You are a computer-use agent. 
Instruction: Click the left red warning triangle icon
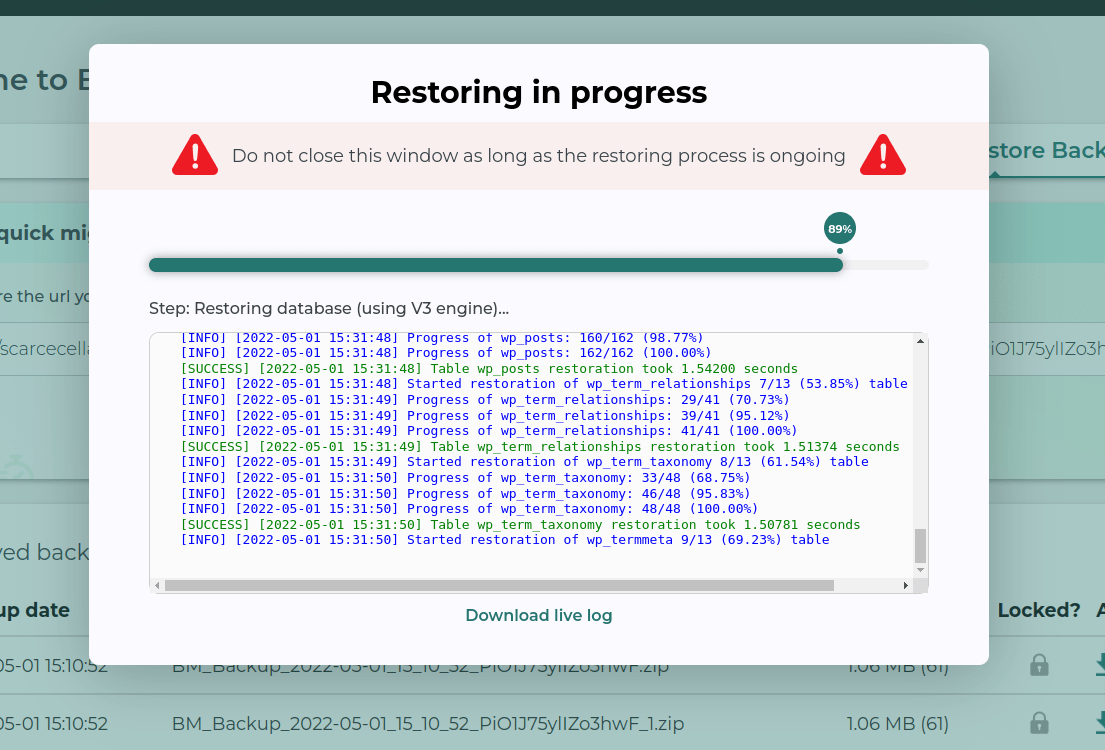[195, 156]
